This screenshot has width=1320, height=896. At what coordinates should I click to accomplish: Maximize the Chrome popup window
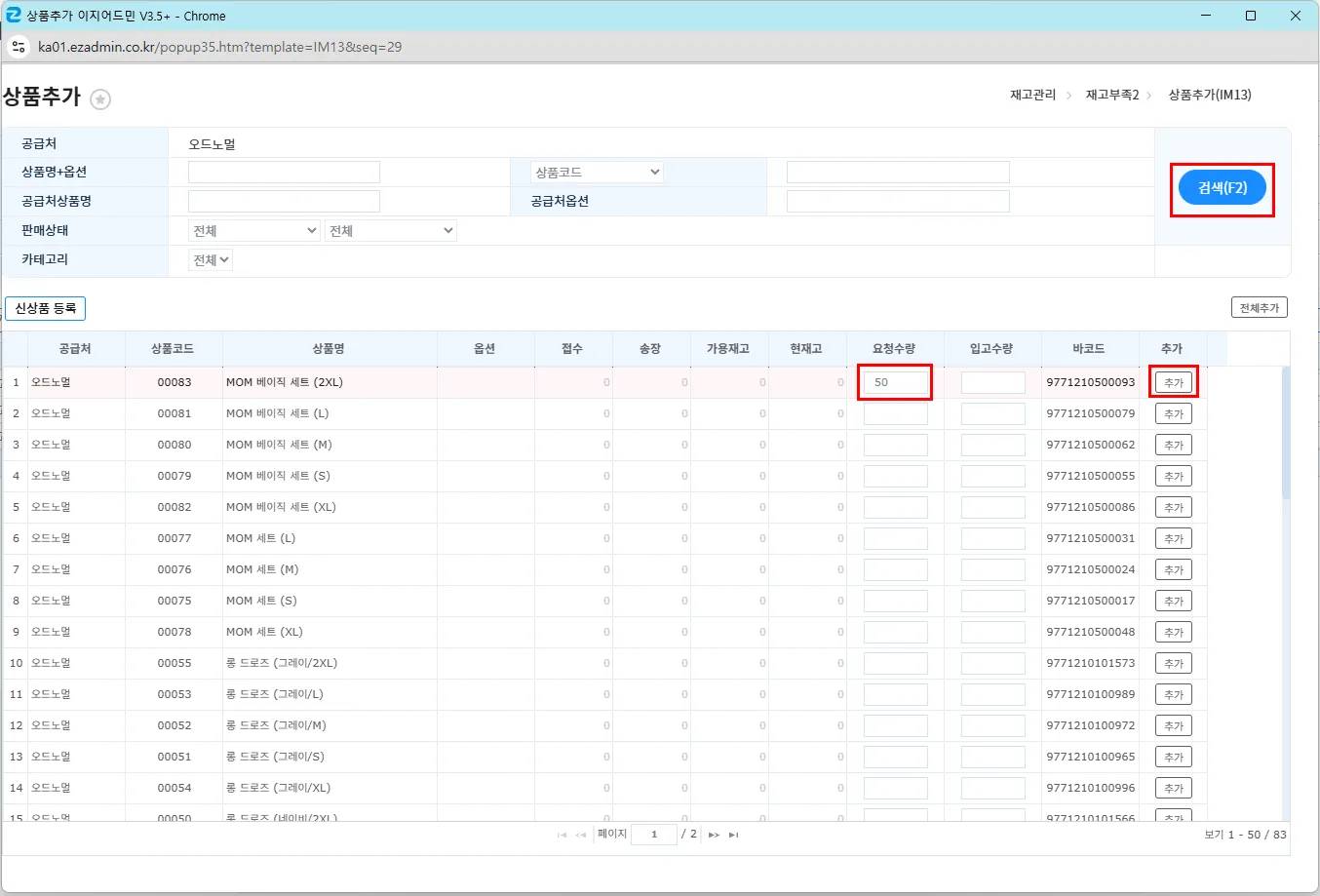(x=1251, y=16)
